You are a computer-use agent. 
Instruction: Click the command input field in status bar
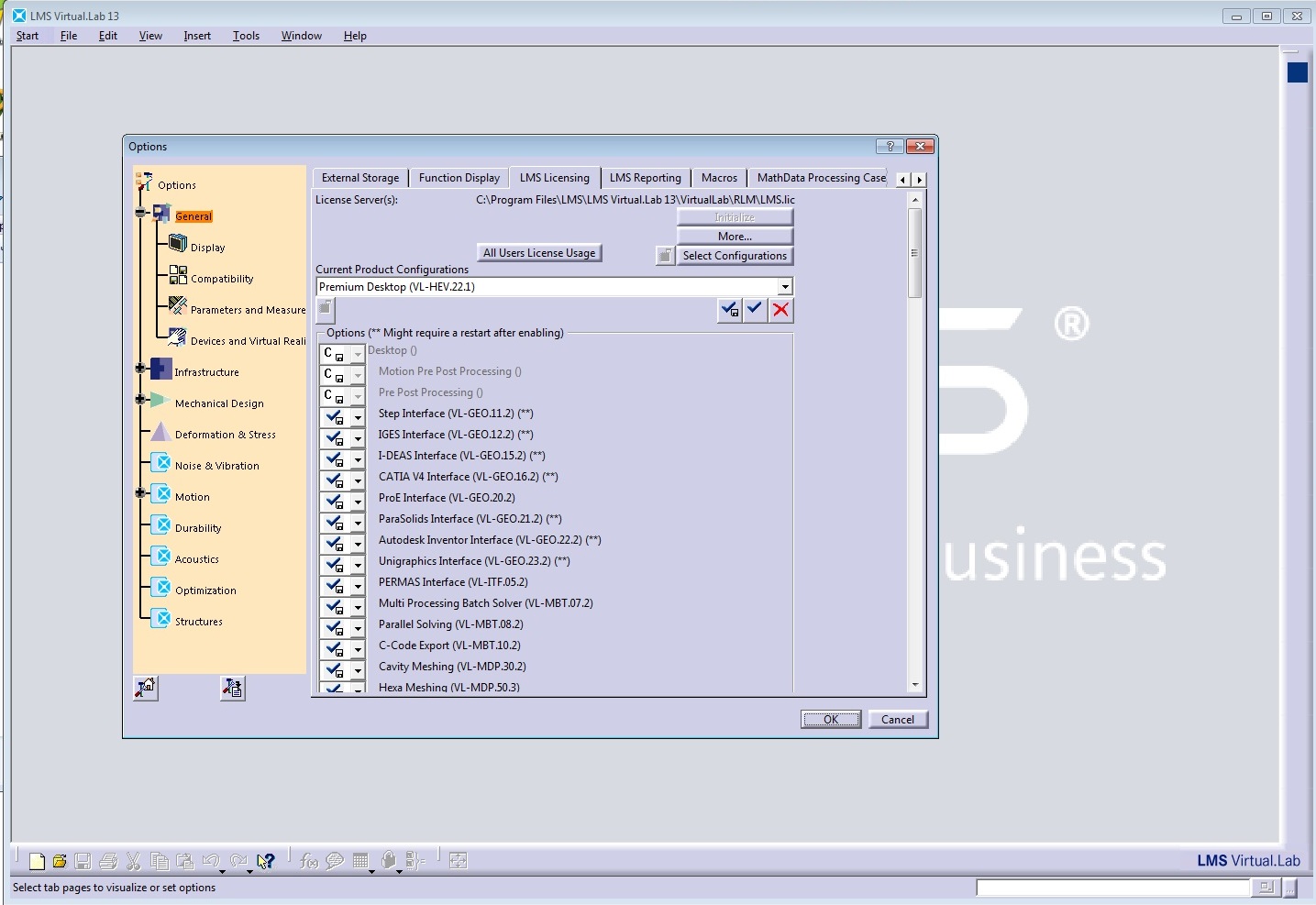pos(1112,888)
